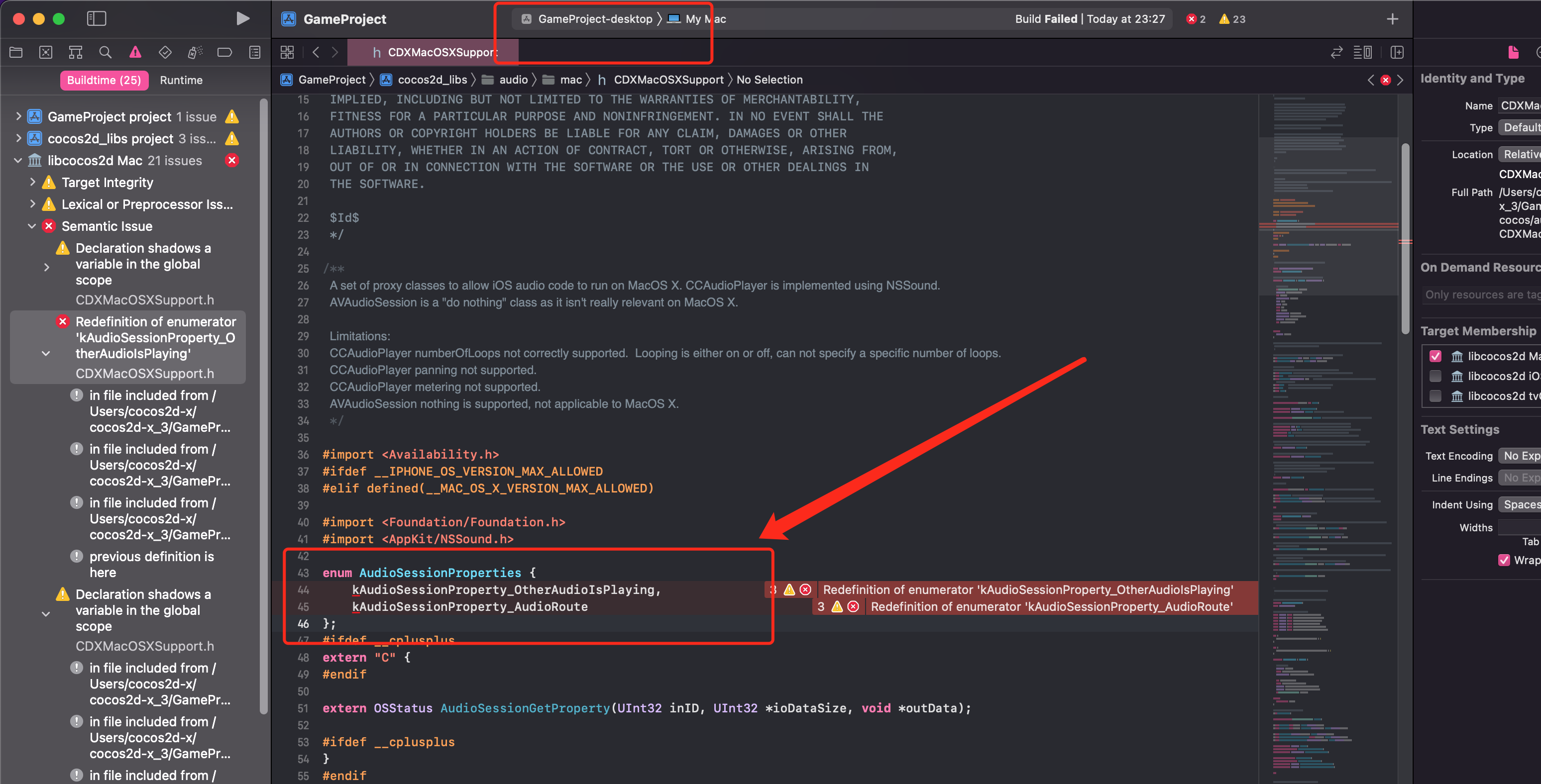Uncheck the libcocos2d Mac target membership

point(1435,356)
